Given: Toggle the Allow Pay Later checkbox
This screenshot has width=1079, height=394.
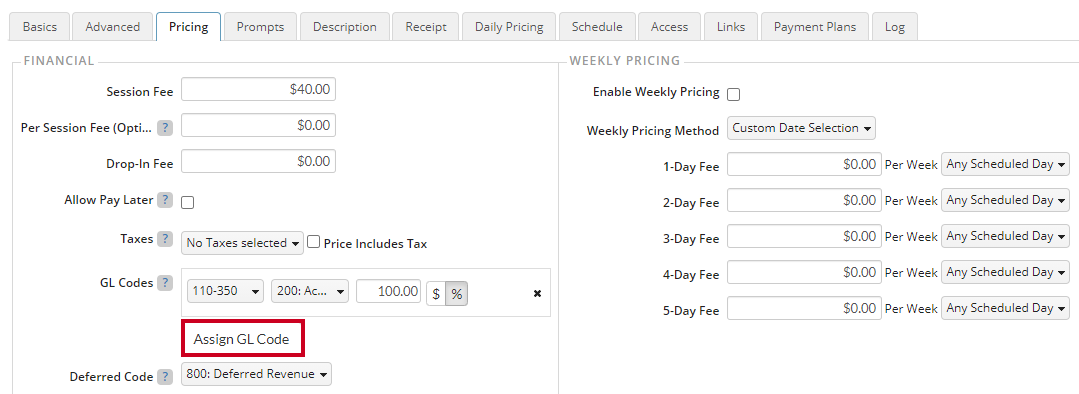Looking at the screenshot, I should [187, 203].
